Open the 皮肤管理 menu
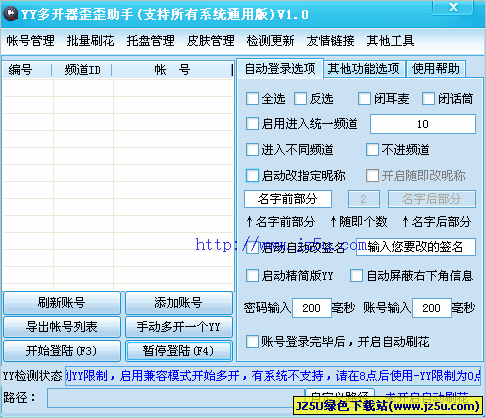 coord(210,41)
